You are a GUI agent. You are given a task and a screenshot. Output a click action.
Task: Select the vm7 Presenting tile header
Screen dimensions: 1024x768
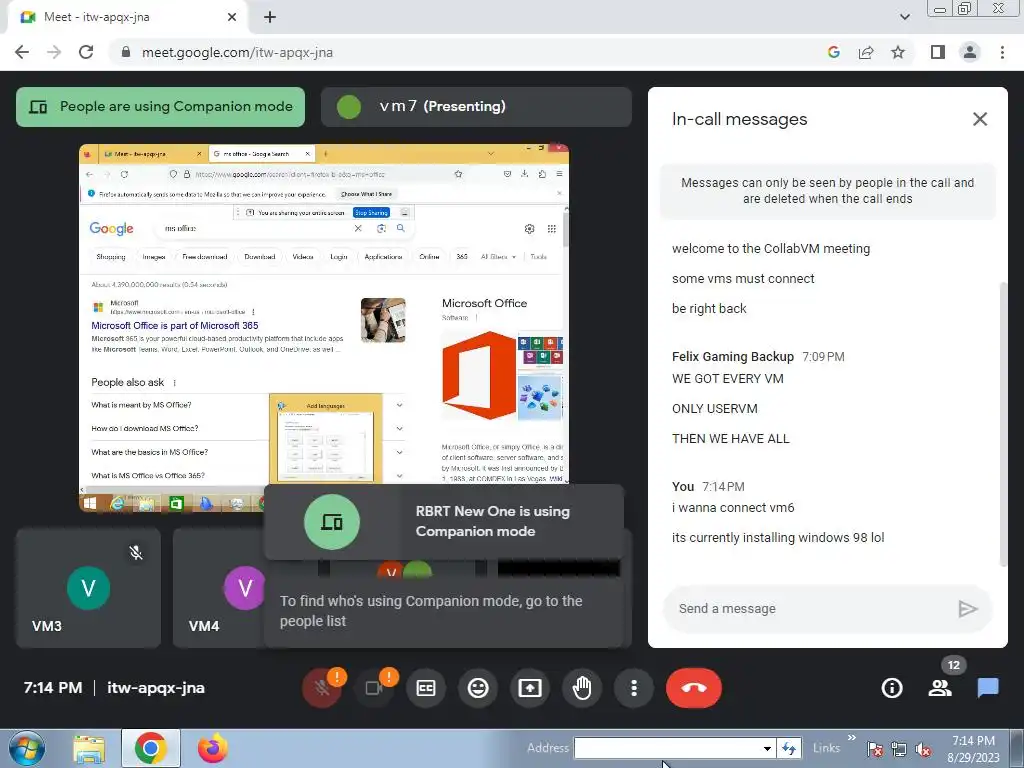(476, 106)
